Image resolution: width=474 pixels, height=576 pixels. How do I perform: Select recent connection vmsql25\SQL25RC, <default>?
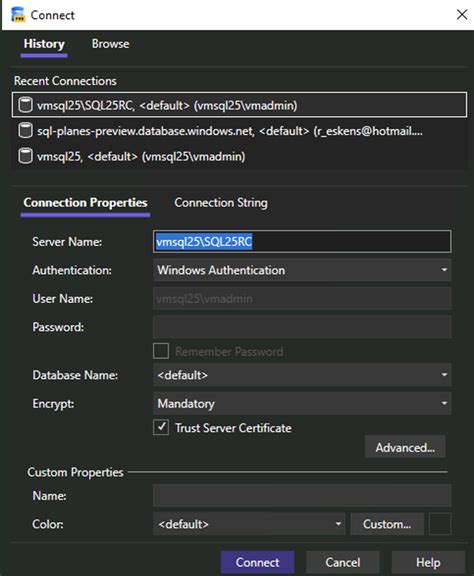pyautogui.click(x=240, y=105)
